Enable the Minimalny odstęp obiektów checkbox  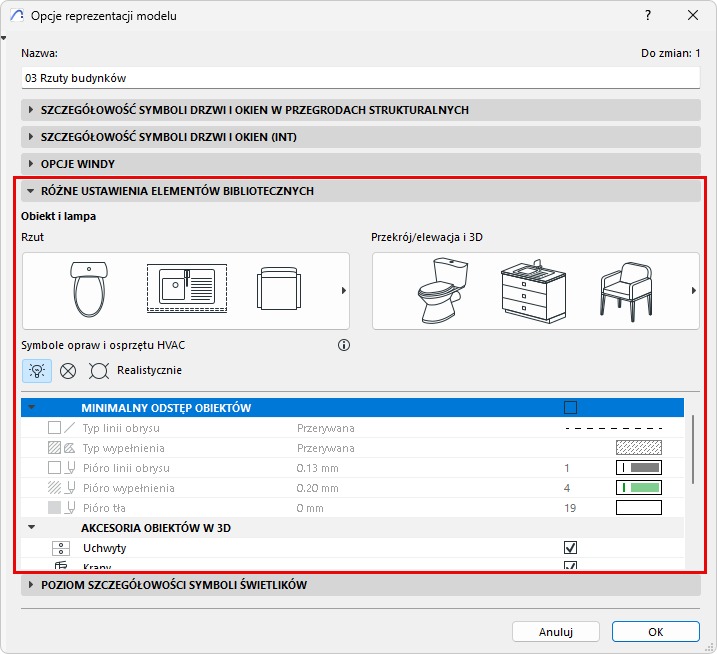coord(570,407)
